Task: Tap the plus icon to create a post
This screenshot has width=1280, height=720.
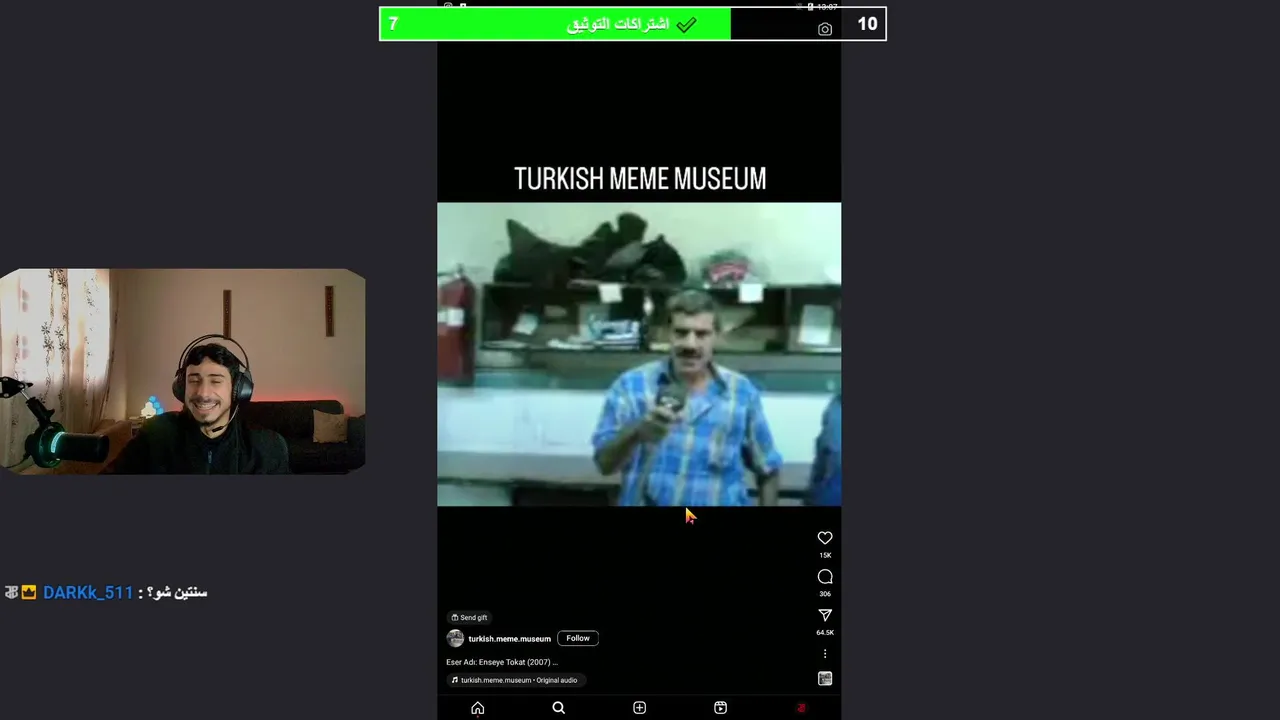Action: [639, 708]
